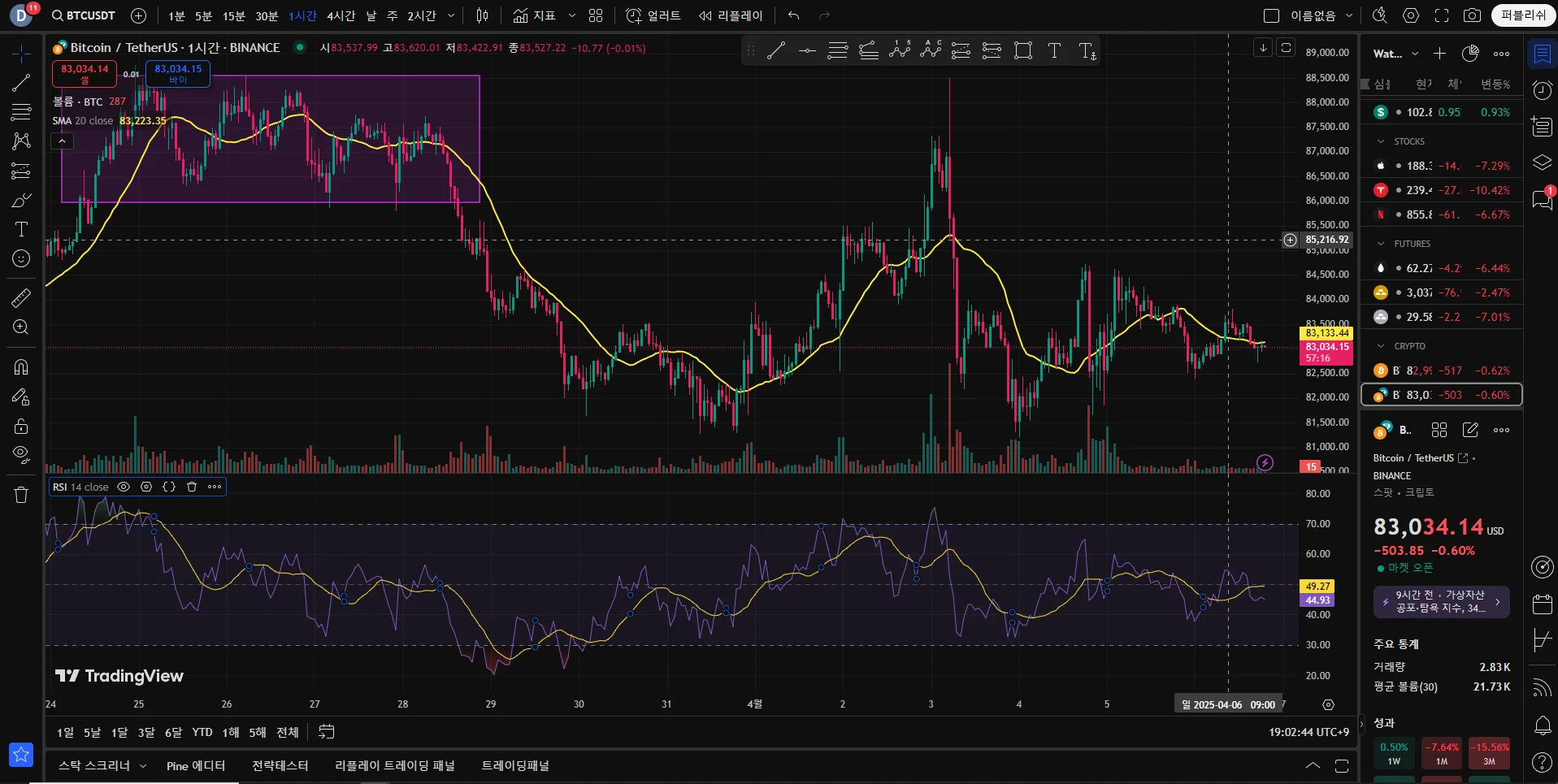This screenshot has height=784, width=1558.
Task: Delete the RSI indicator using its trash icon
Action: (x=192, y=487)
